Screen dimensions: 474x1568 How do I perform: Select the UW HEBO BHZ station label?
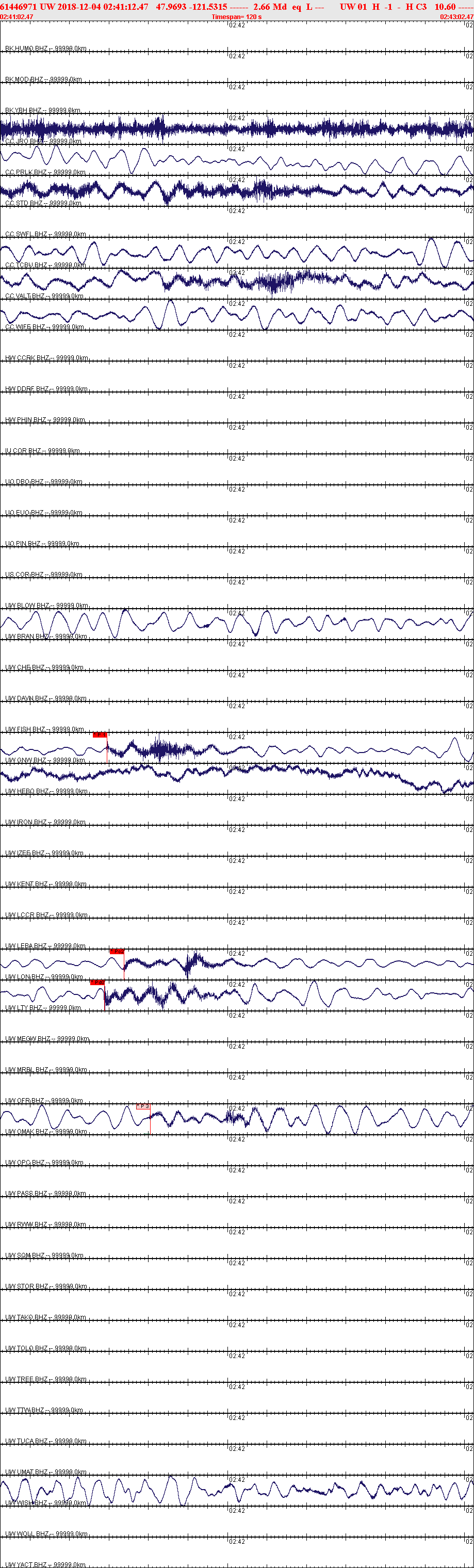coord(46,791)
